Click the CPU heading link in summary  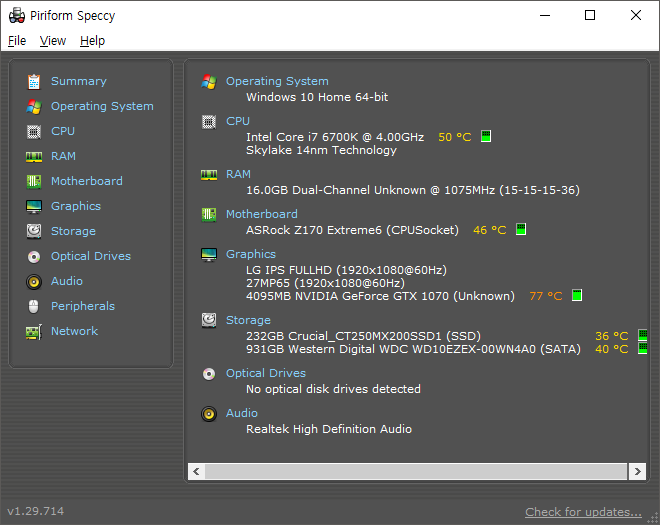pyautogui.click(x=238, y=121)
